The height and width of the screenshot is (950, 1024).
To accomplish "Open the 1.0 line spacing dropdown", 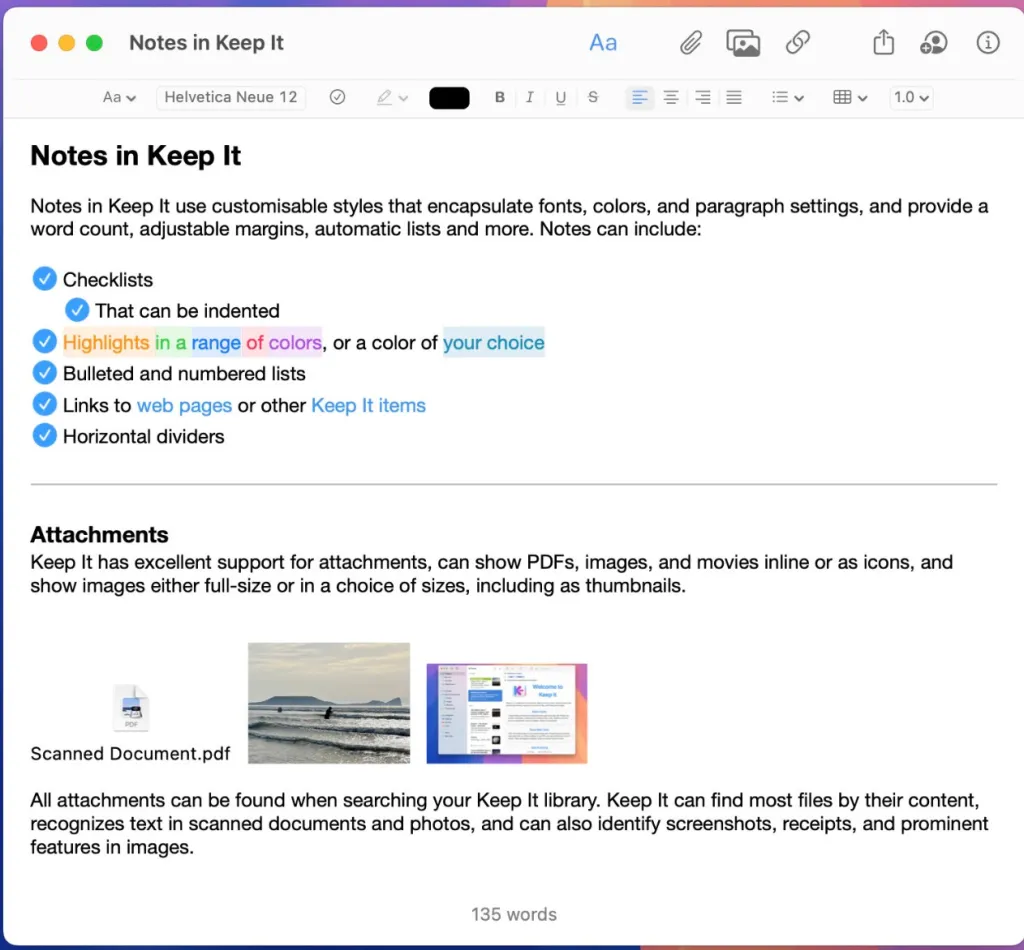I will pos(911,98).
